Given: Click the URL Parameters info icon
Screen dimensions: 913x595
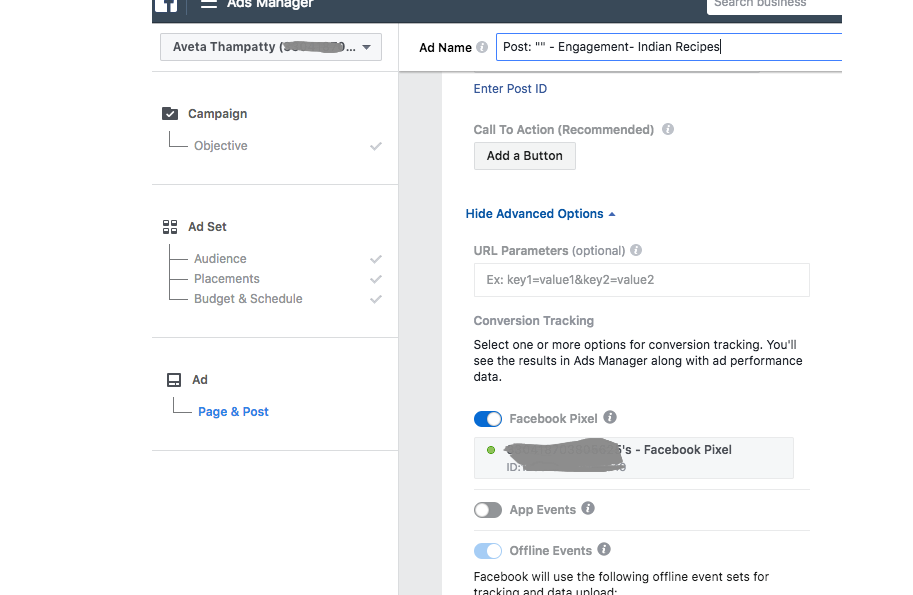Looking at the screenshot, I should (636, 250).
